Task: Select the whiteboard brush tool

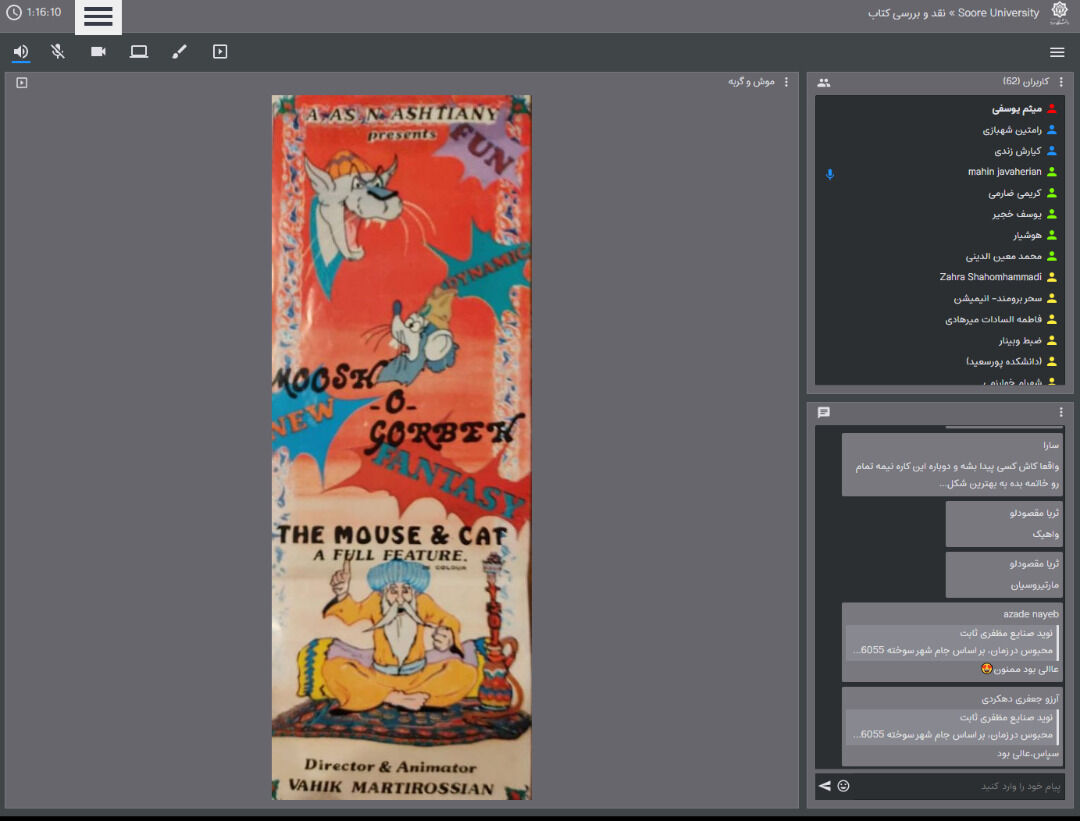Action: [x=180, y=52]
